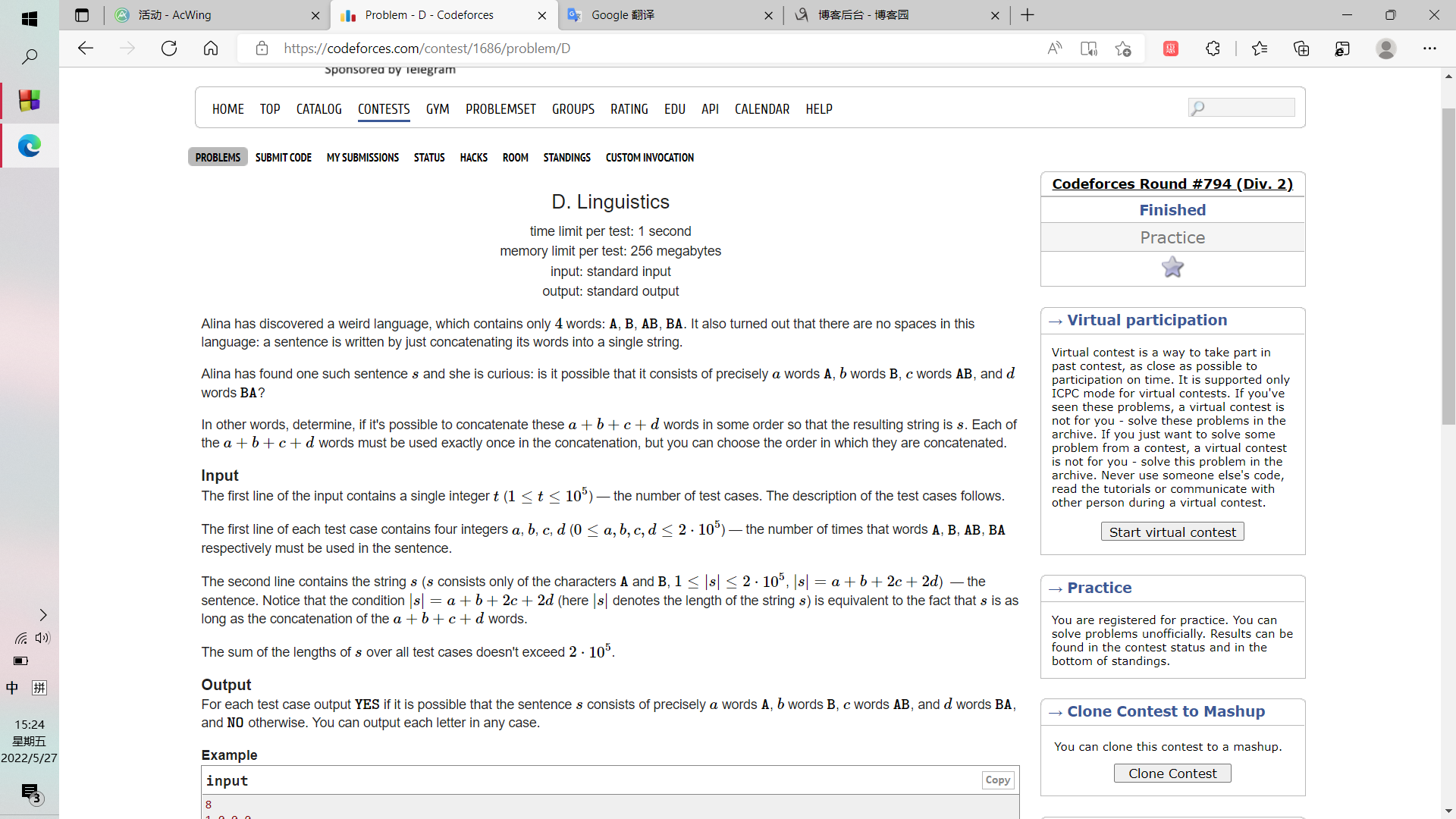This screenshot has height=819, width=1456.
Task: Click the Immersive reader icon
Action: click(1088, 49)
